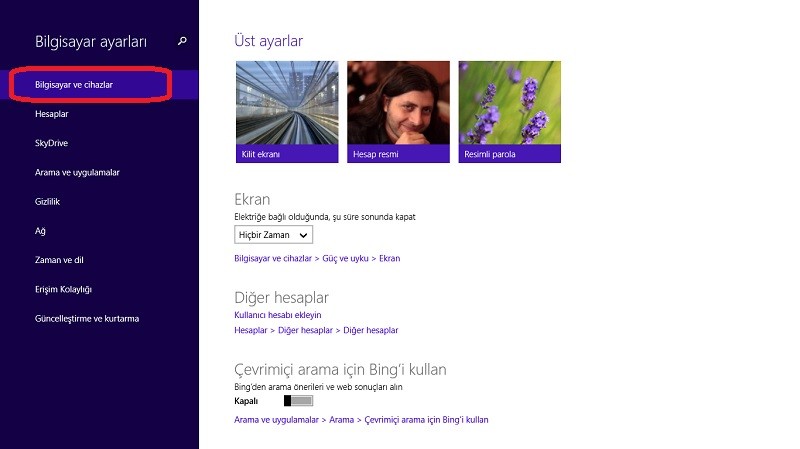Follow the Bilgisayar ve cihazlar > Güç ve uyku > Ekran link

pos(317,258)
